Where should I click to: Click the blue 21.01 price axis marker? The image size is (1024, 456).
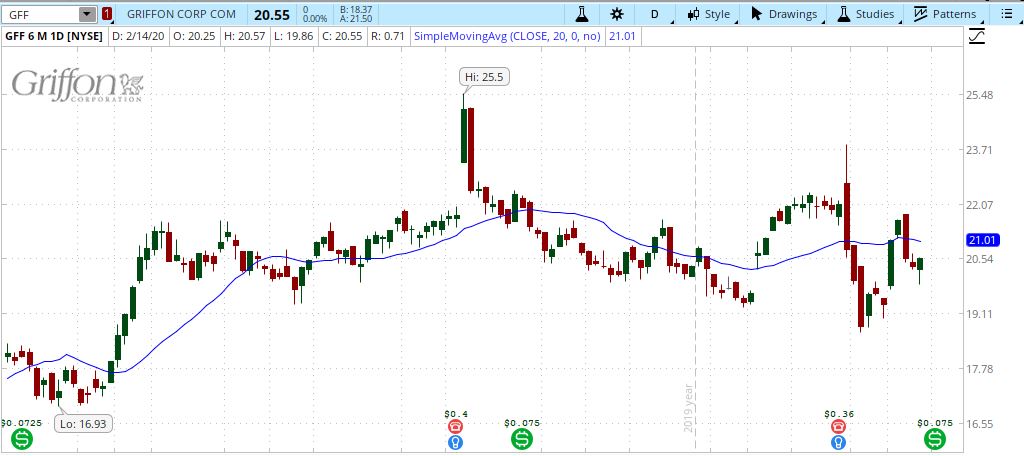point(981,240)
